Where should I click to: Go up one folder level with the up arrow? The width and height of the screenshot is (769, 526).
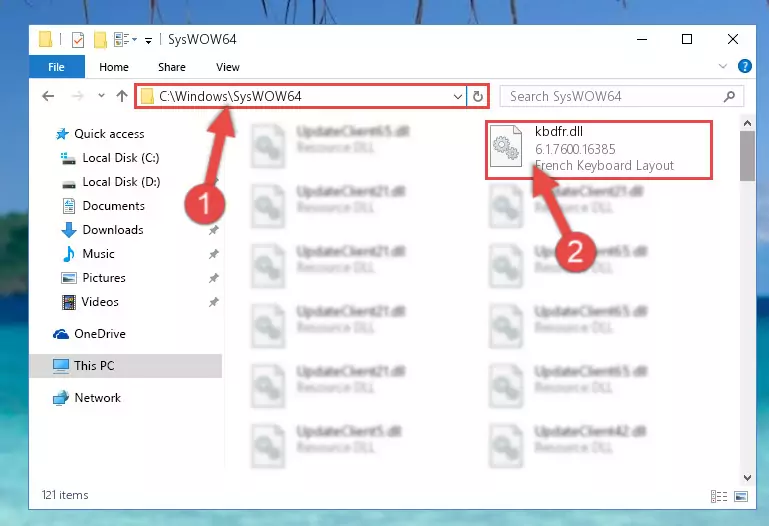(x=122, y=96)
